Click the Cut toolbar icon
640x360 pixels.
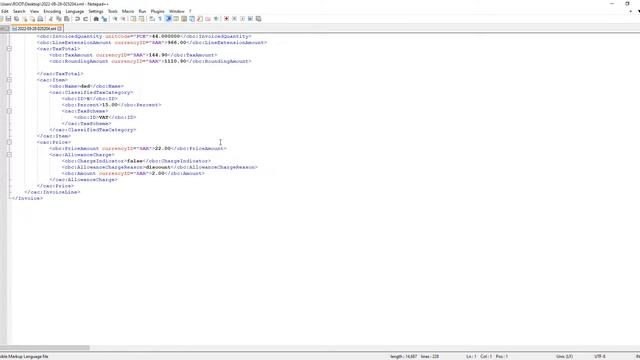[51, 19]
